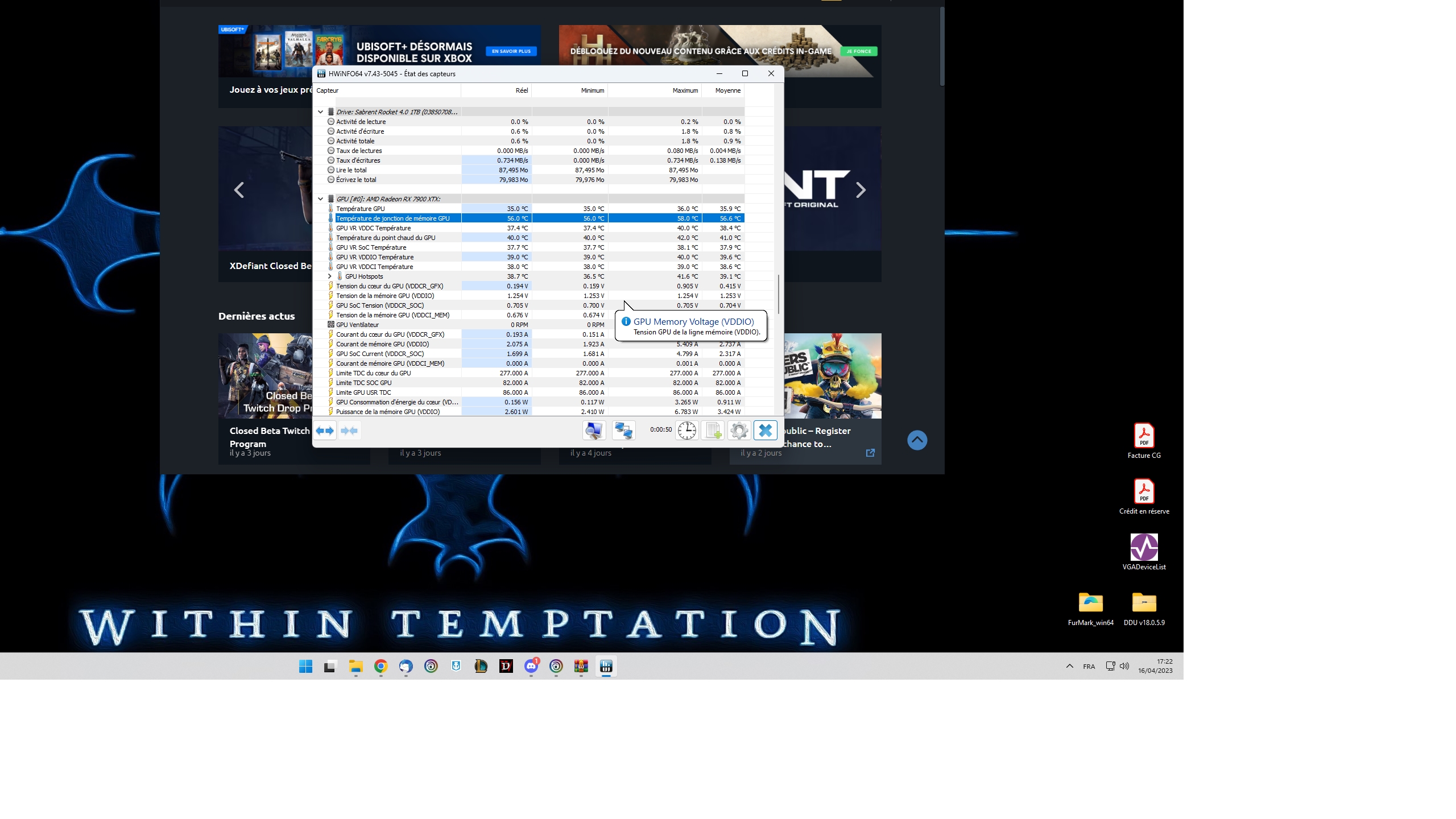Image resolution: width=1456 pixels, height=819 pixels.
Task: Reset the elapsed time clock icon
Action: coord(687,431)
